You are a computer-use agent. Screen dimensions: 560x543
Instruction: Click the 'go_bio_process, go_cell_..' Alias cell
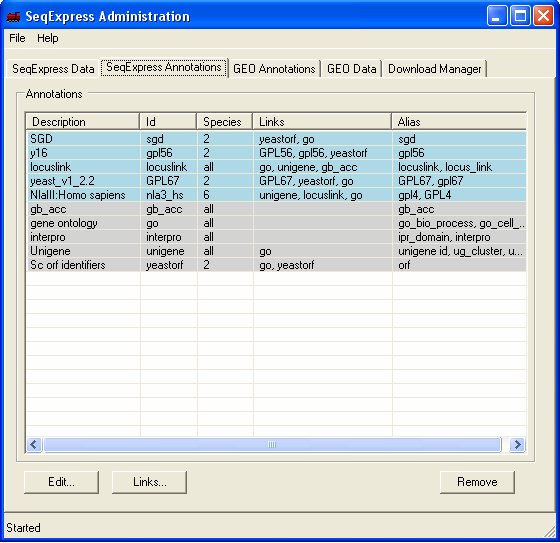(459, 223)
